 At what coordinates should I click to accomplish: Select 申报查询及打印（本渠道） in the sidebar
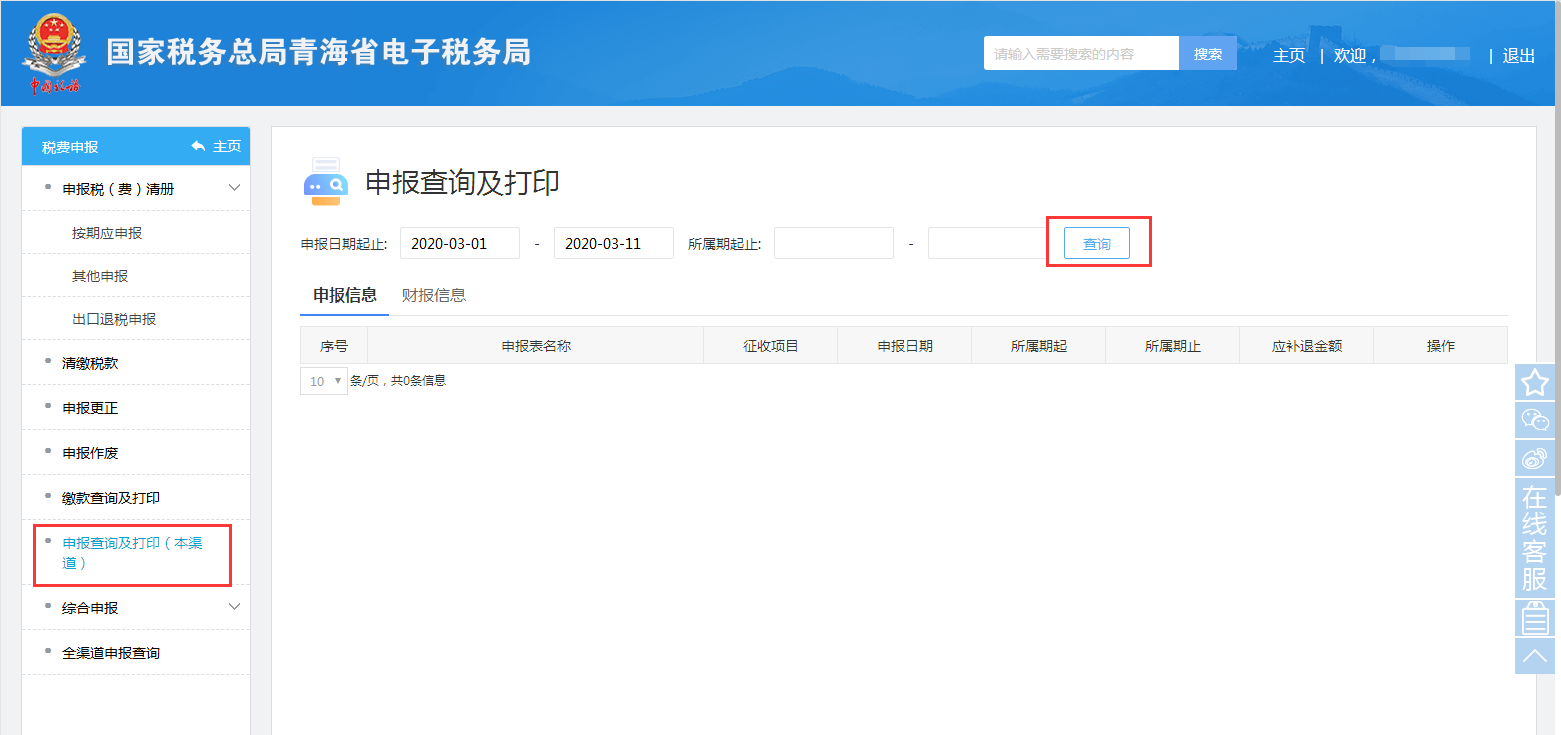(x=132, y=553)
